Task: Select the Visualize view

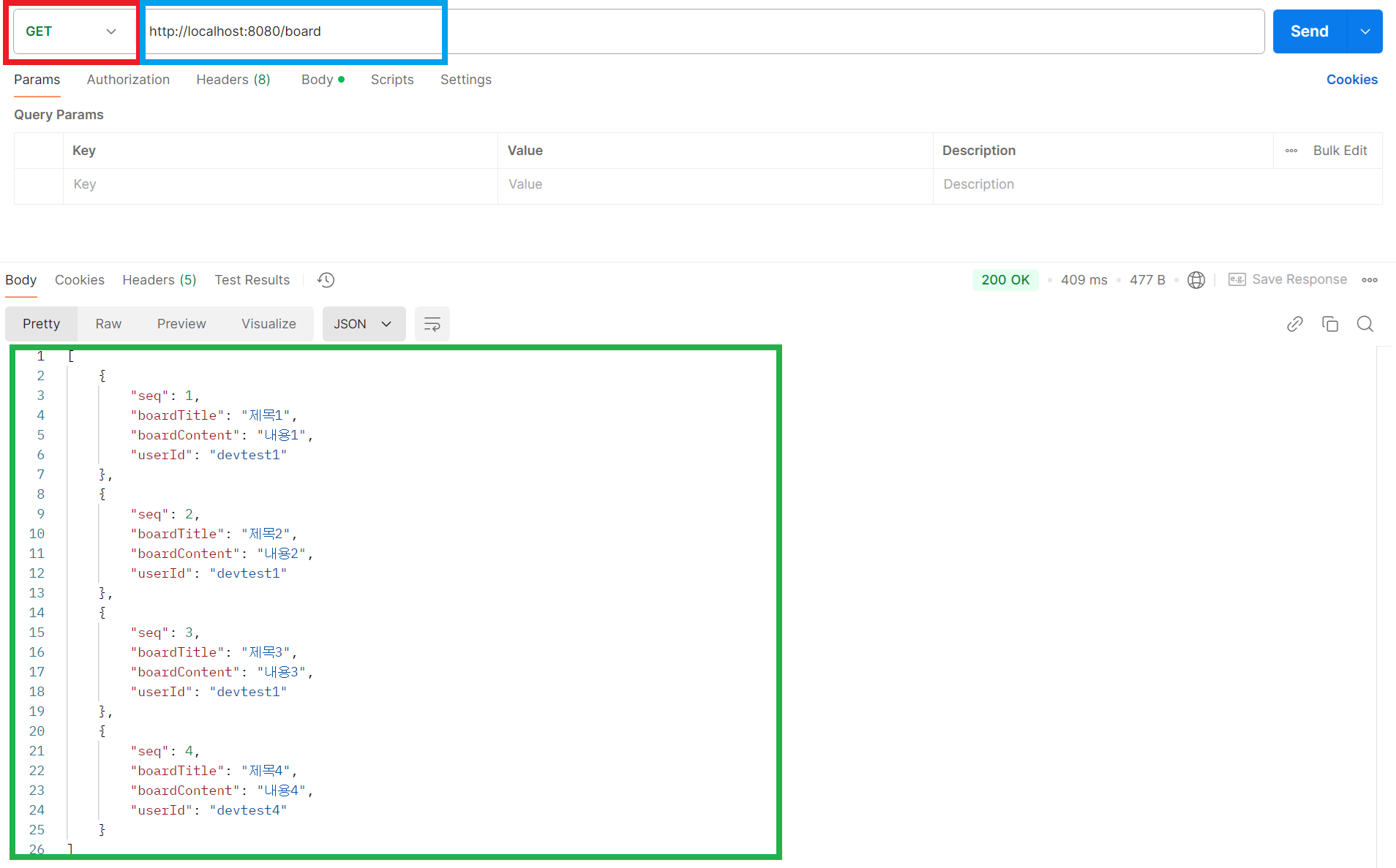Action: click(269, 324)
